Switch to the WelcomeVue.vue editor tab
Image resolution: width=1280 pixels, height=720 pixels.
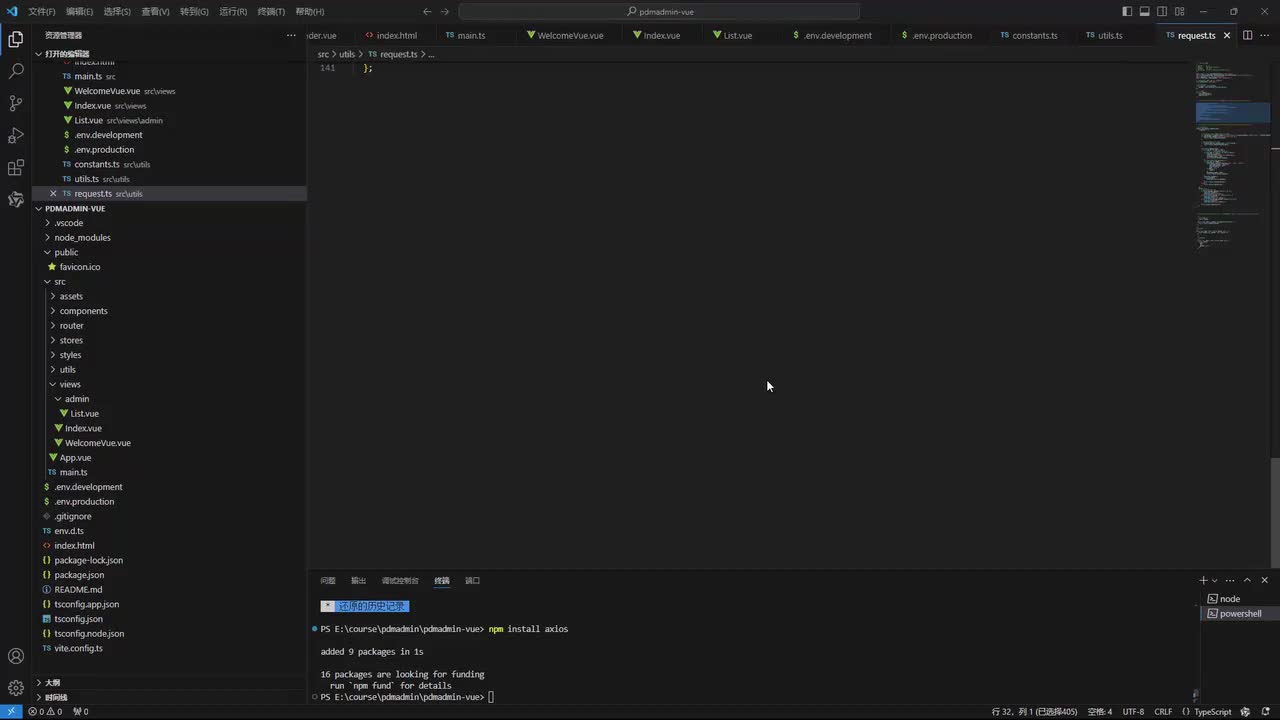click(x=571, y=35)
